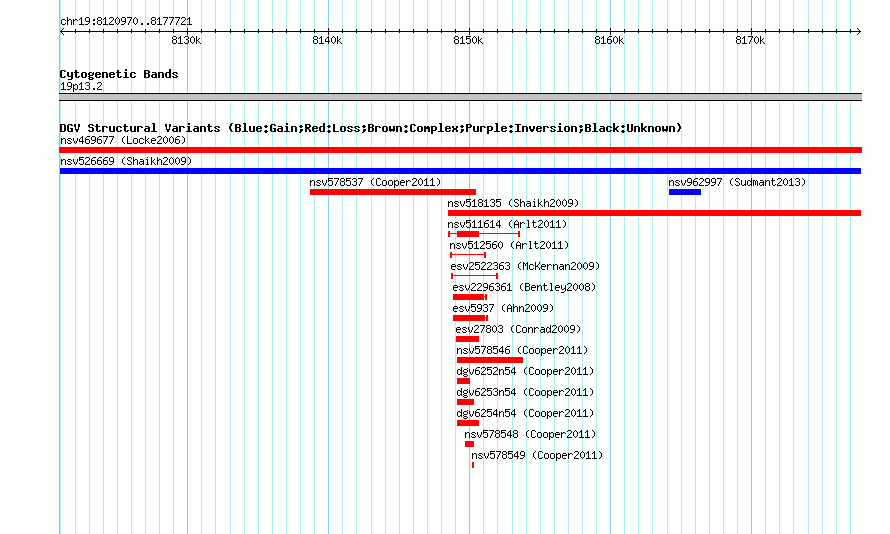This screenshot has height=534, width=890.
Task: Select the nsv578537 (Cooper2011) red bar
Action: (393, 192)
